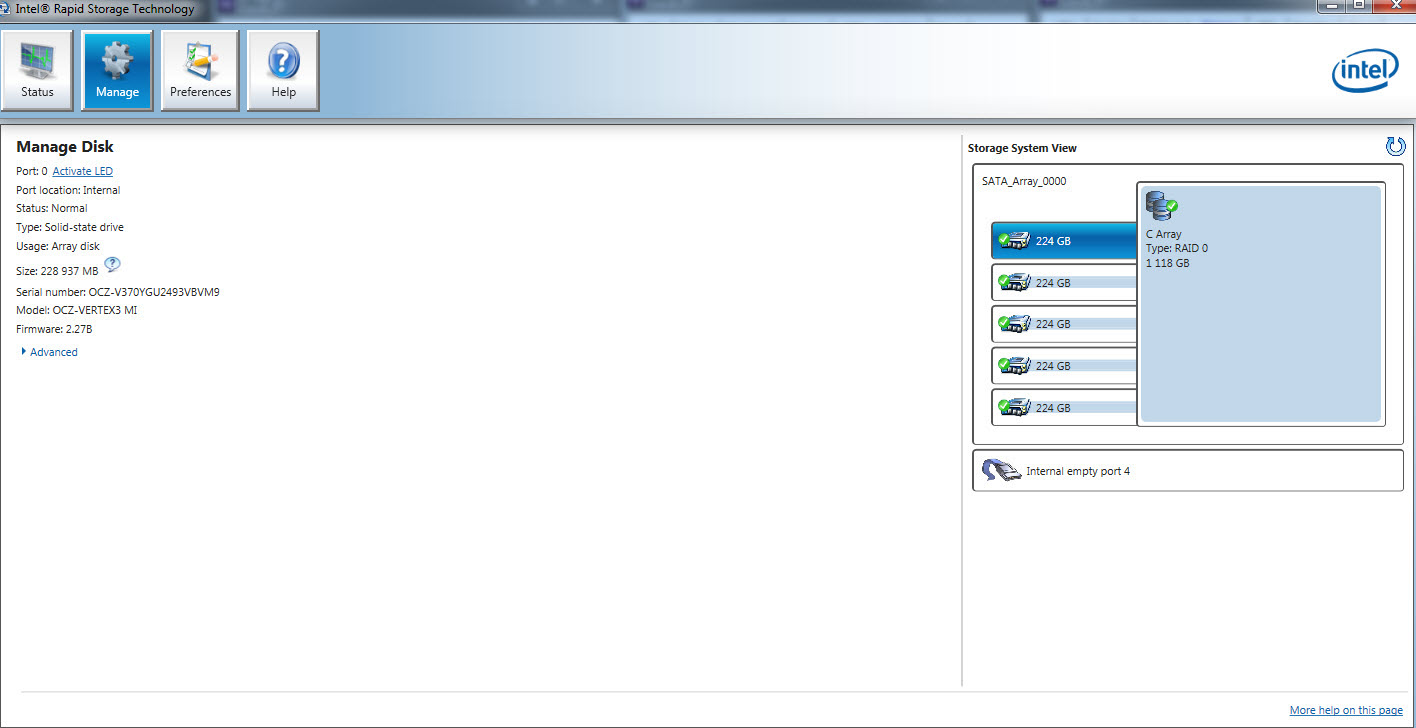The height and width of the screenshot is (728, 1416).
Task: Open Preferences from the toolbar
Action: (x=200, y=70)
